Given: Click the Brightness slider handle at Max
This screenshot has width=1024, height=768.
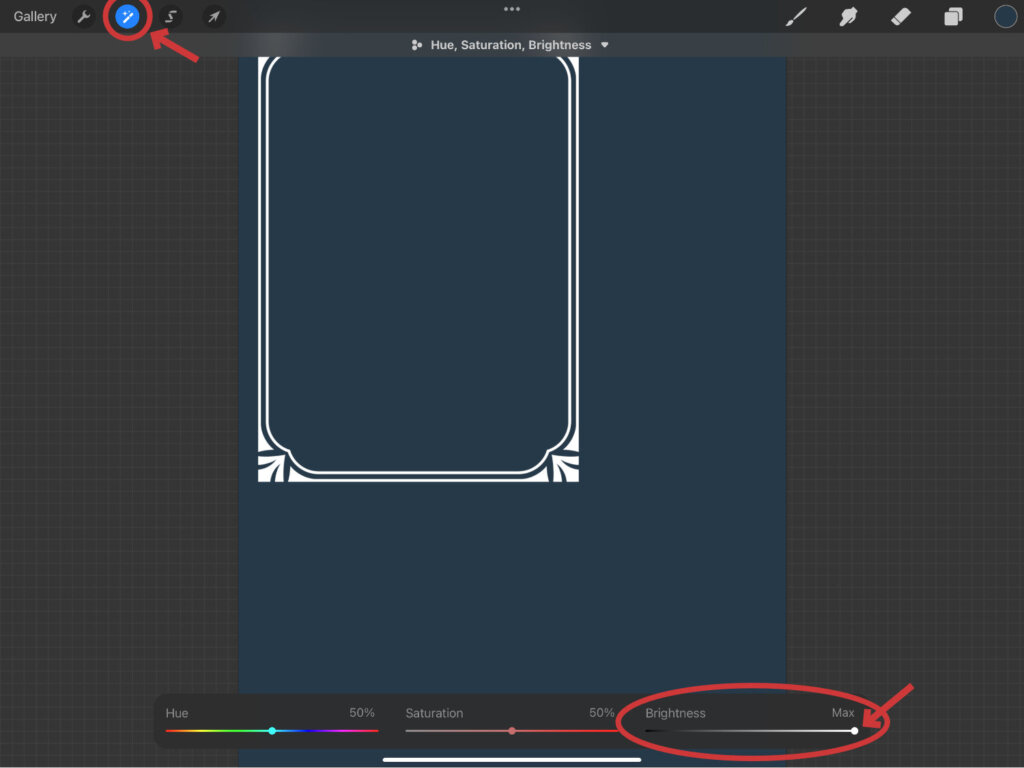Looking at the screenshot, I should tap(854, 731).
